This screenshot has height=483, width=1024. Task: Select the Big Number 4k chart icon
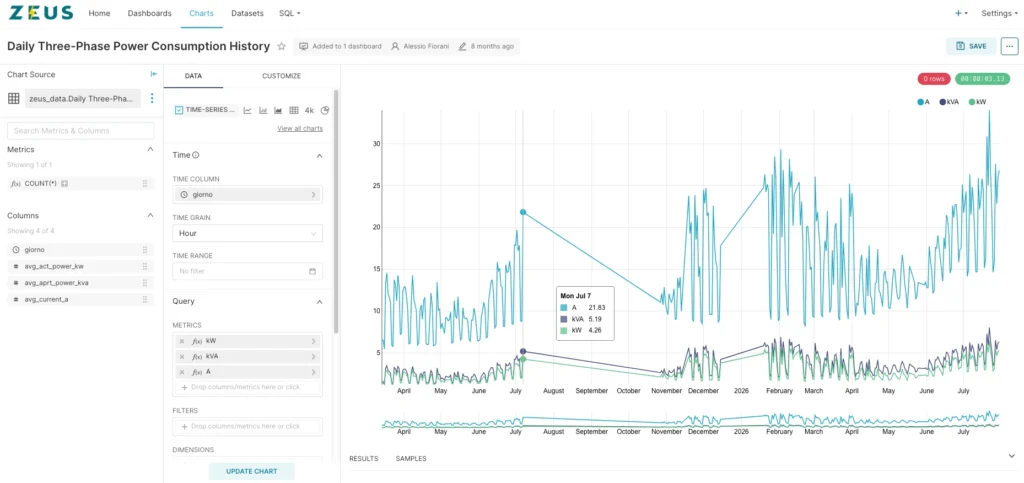310,110
